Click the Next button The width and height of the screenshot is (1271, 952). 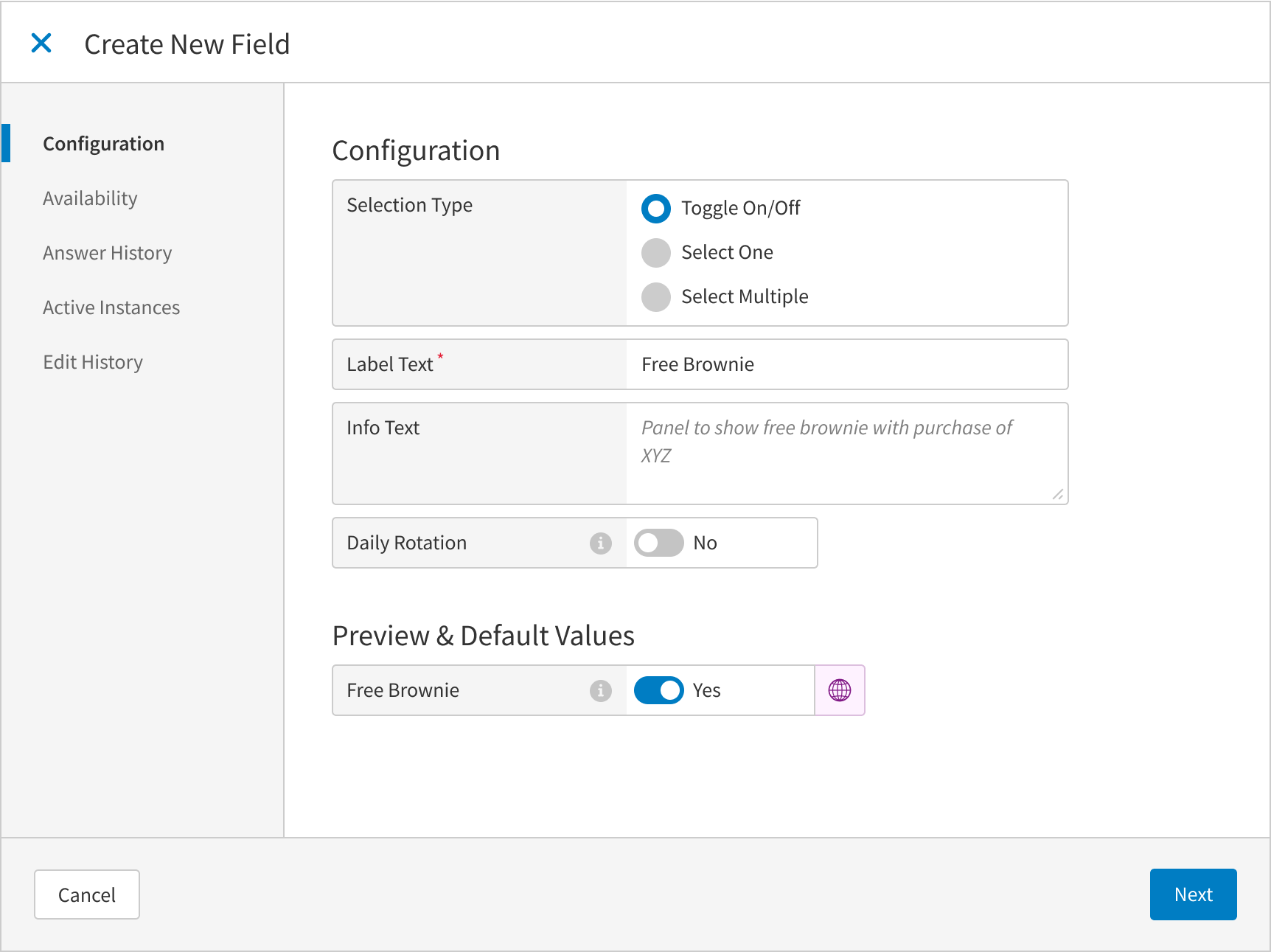click(1193, 894)
